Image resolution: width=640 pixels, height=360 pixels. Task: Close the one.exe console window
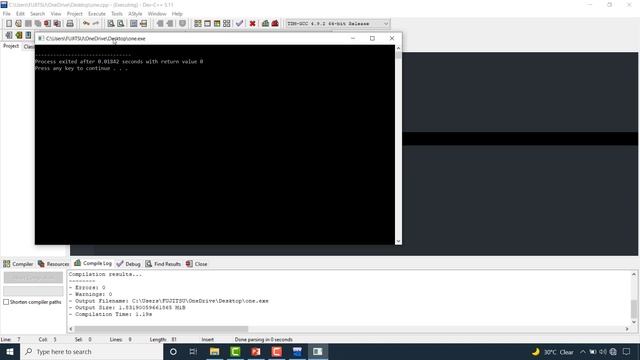click(x=392, y=38)
